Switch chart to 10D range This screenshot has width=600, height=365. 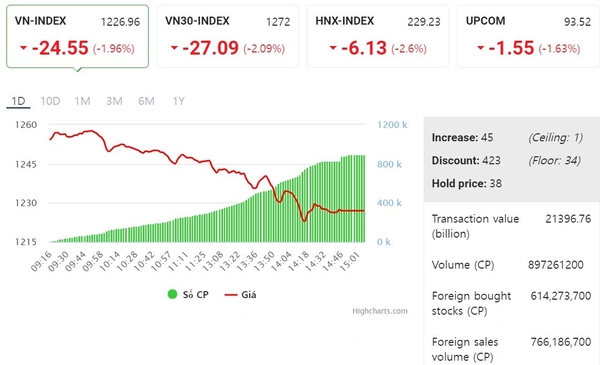point(50,101)
